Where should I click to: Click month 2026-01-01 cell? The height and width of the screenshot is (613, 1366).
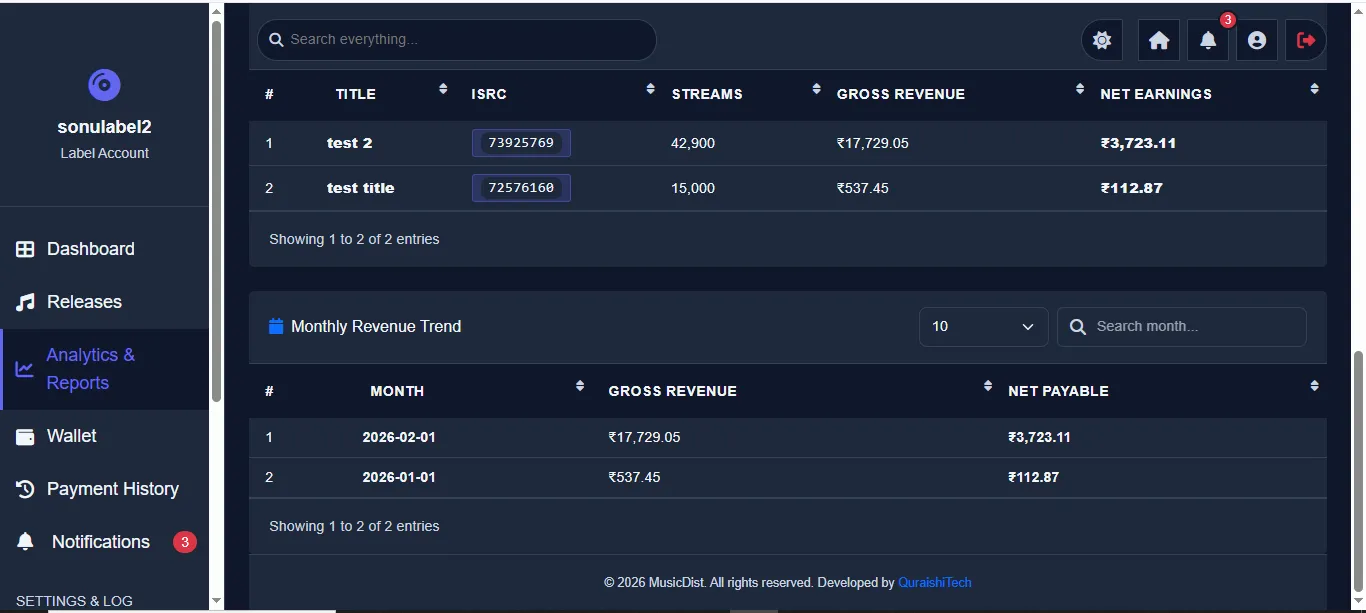tap(399, 477)
